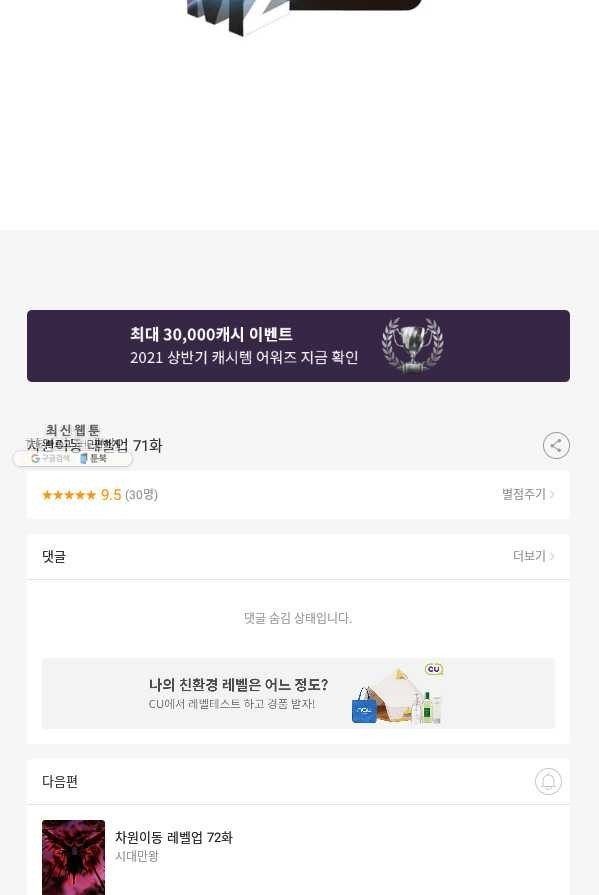Tap the share icon beside episode title
This screenshot has height=895, width=599.
556,445
